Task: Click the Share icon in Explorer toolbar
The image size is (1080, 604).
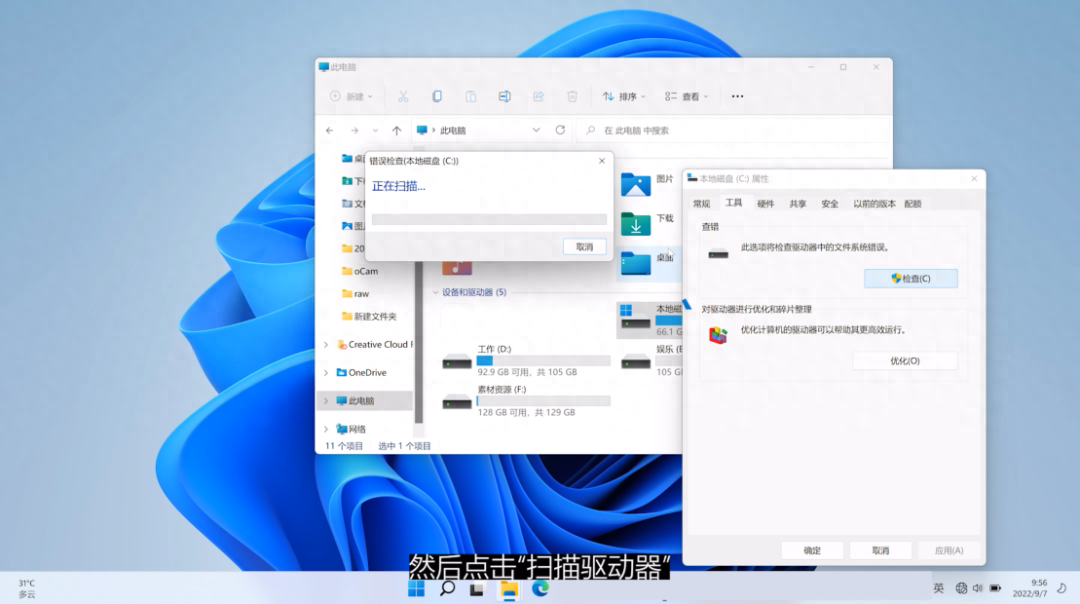Action: pyautogui.click(x=538, y=97)
